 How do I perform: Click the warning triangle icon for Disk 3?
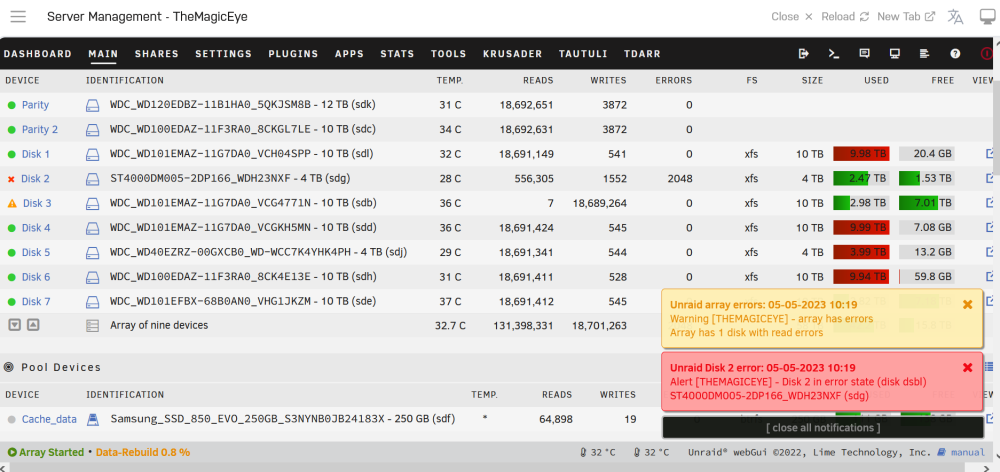pyautogui.click(x=12, y=203)
